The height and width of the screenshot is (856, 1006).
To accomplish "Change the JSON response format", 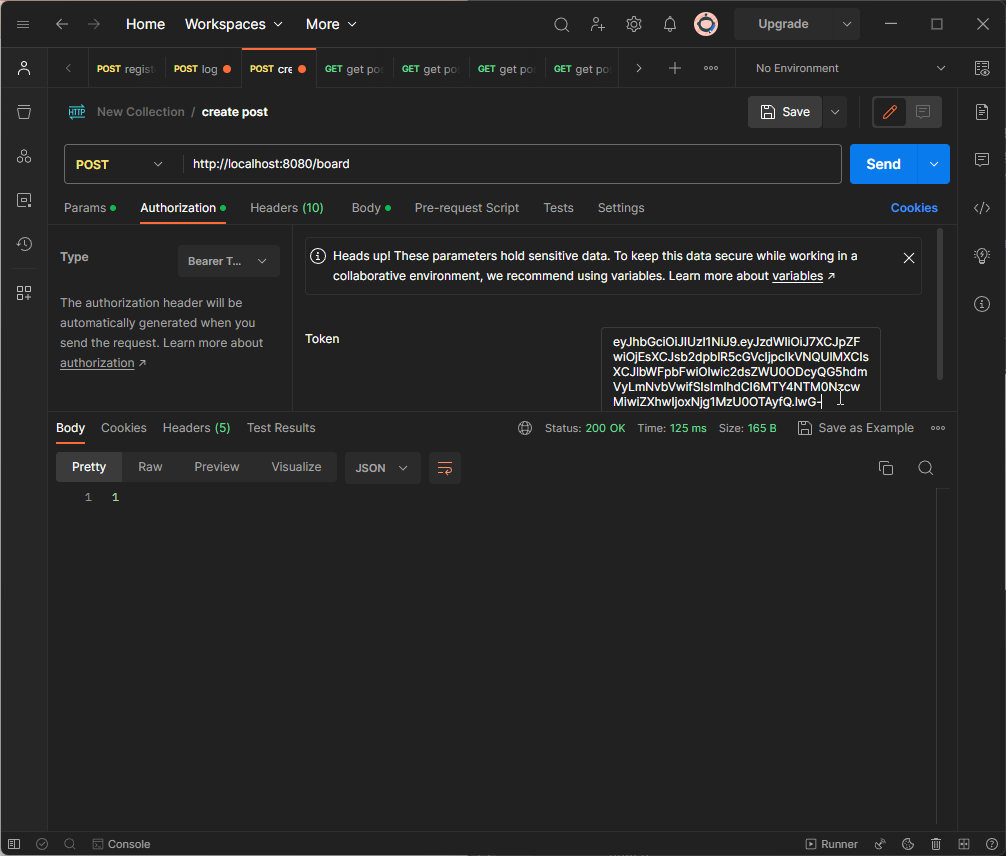I will 382,468.
